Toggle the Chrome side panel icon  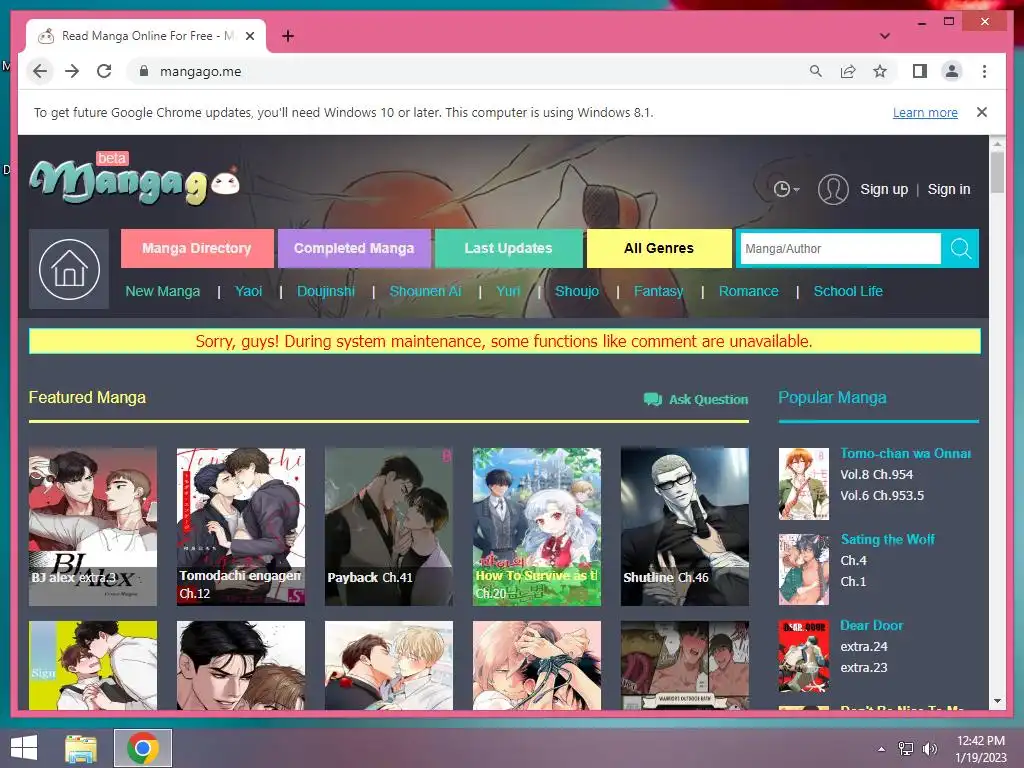[920, 71]
